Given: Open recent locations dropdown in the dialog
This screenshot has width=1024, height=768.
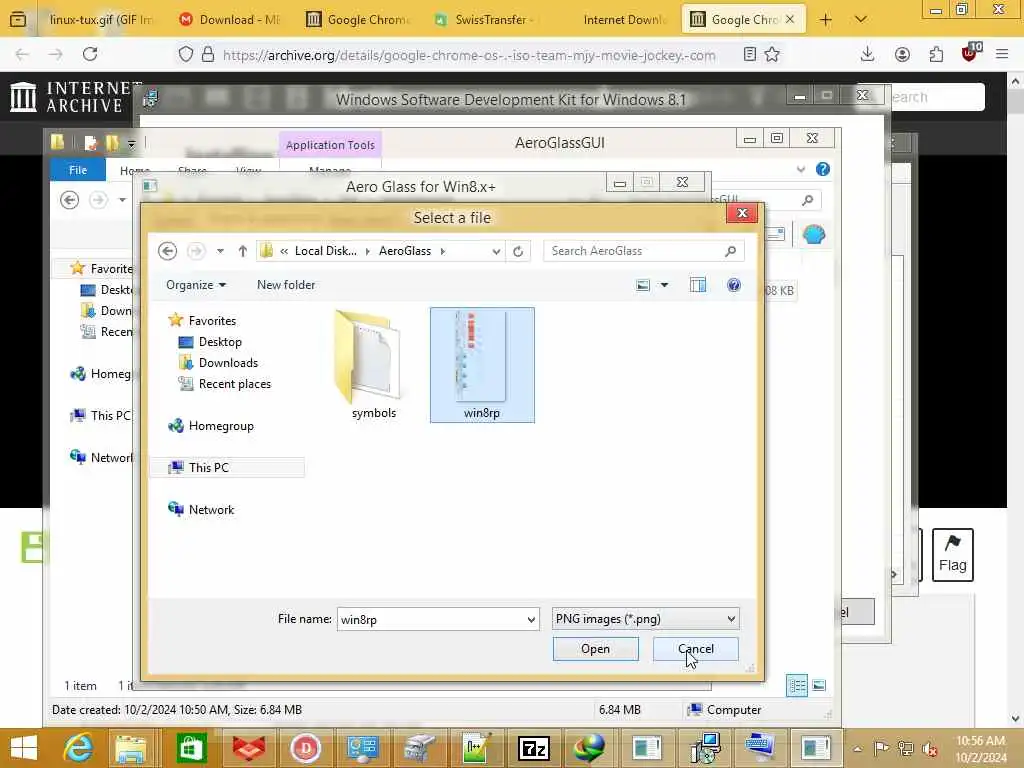Looking at the screenshot, I should pos(220,251).
